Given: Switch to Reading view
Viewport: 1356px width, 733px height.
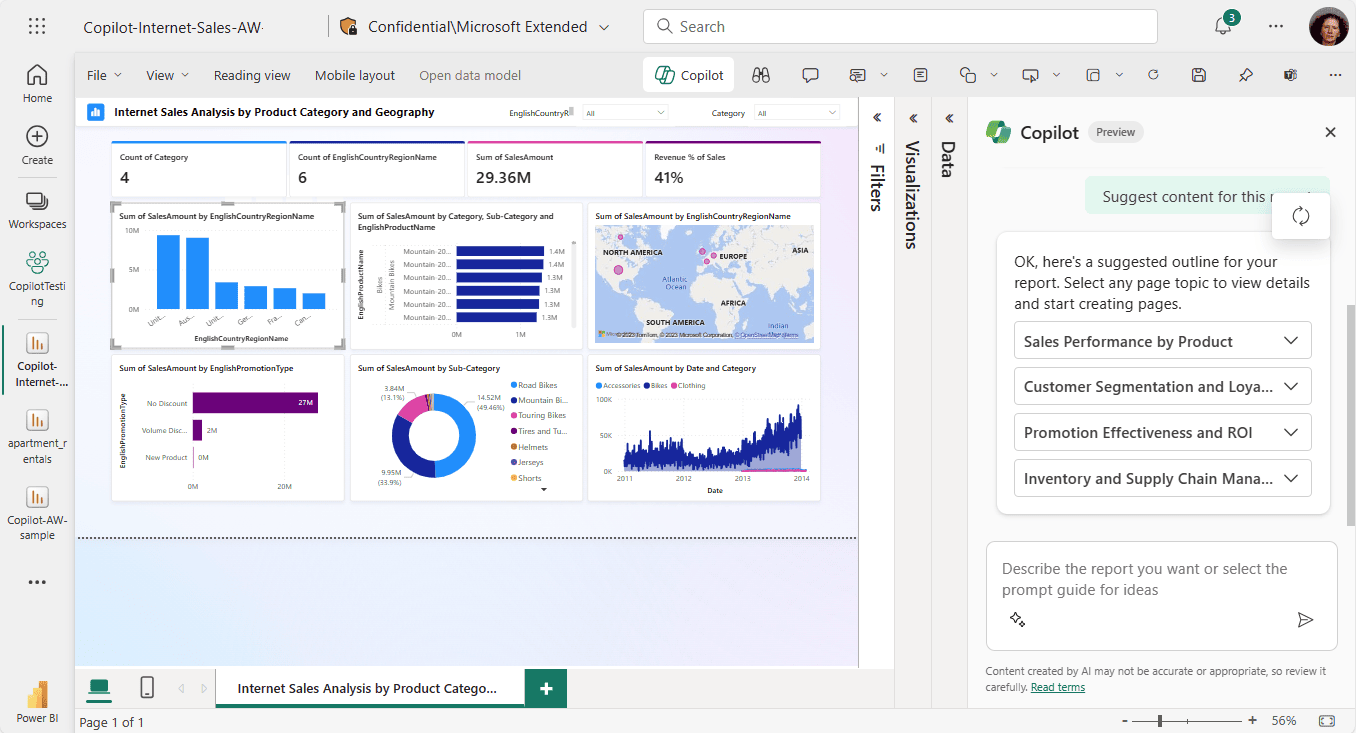Looking at the screenshot, I should (x=251, y=74).
